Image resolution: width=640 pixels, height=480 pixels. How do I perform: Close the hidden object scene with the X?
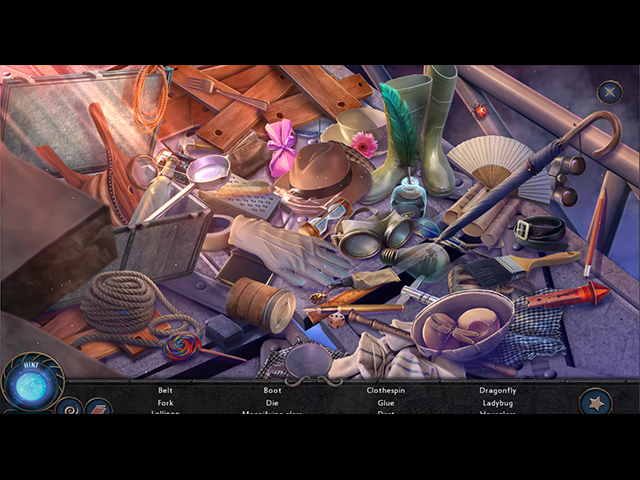[x=609, y=92]
